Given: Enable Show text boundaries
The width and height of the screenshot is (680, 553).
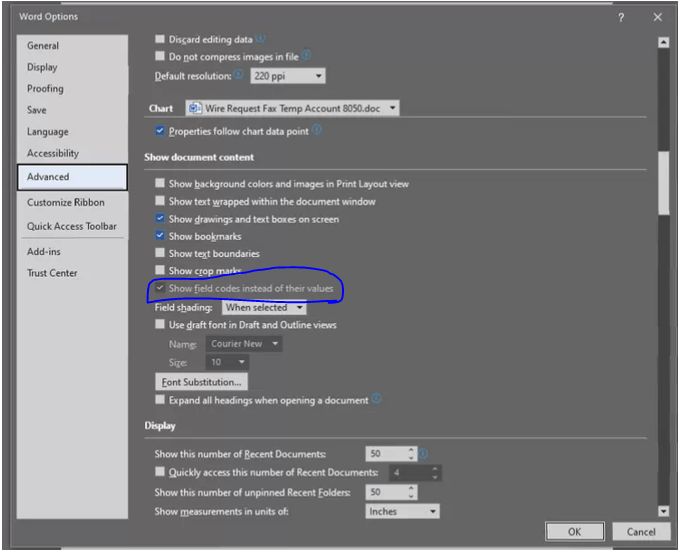Looking at the screenshot, I should point(160,253).
